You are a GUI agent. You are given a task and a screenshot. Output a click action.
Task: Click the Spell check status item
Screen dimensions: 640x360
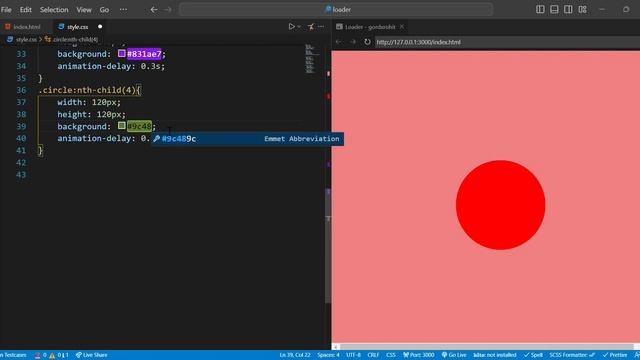pyautogui.click(x=533, y=355)
